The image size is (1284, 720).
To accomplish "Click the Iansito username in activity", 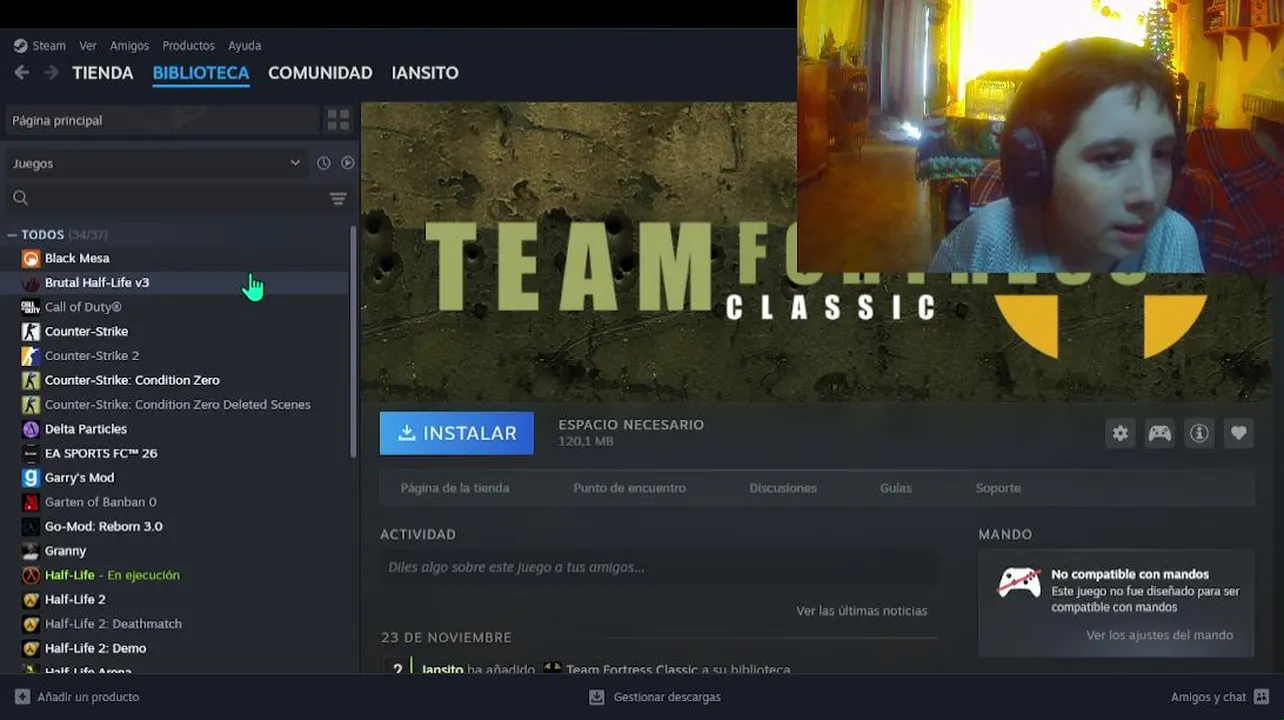I will 442,669.
